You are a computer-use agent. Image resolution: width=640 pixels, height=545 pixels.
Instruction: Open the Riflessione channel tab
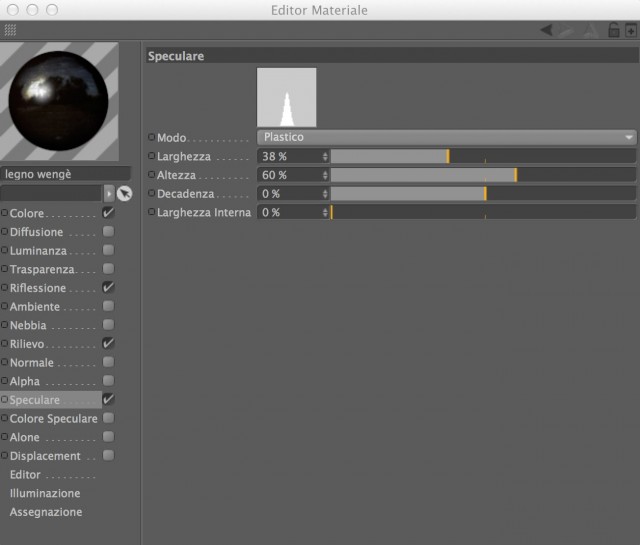coord(38,288)
